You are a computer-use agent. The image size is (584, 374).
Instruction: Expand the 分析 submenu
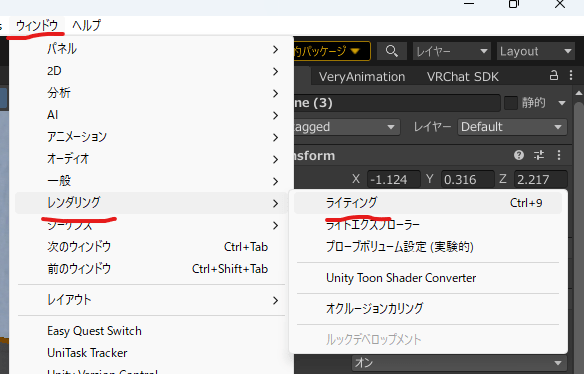tap(151, 93)
